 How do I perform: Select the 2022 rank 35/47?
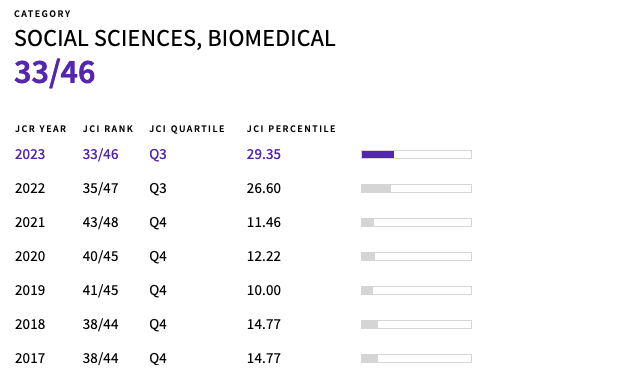click(101, 188)
